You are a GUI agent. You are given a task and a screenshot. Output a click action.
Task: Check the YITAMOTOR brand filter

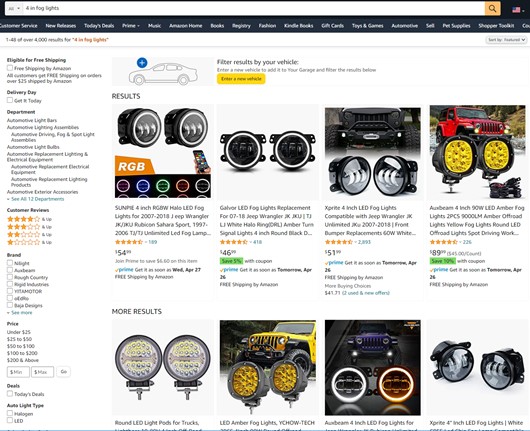(10, 291)
